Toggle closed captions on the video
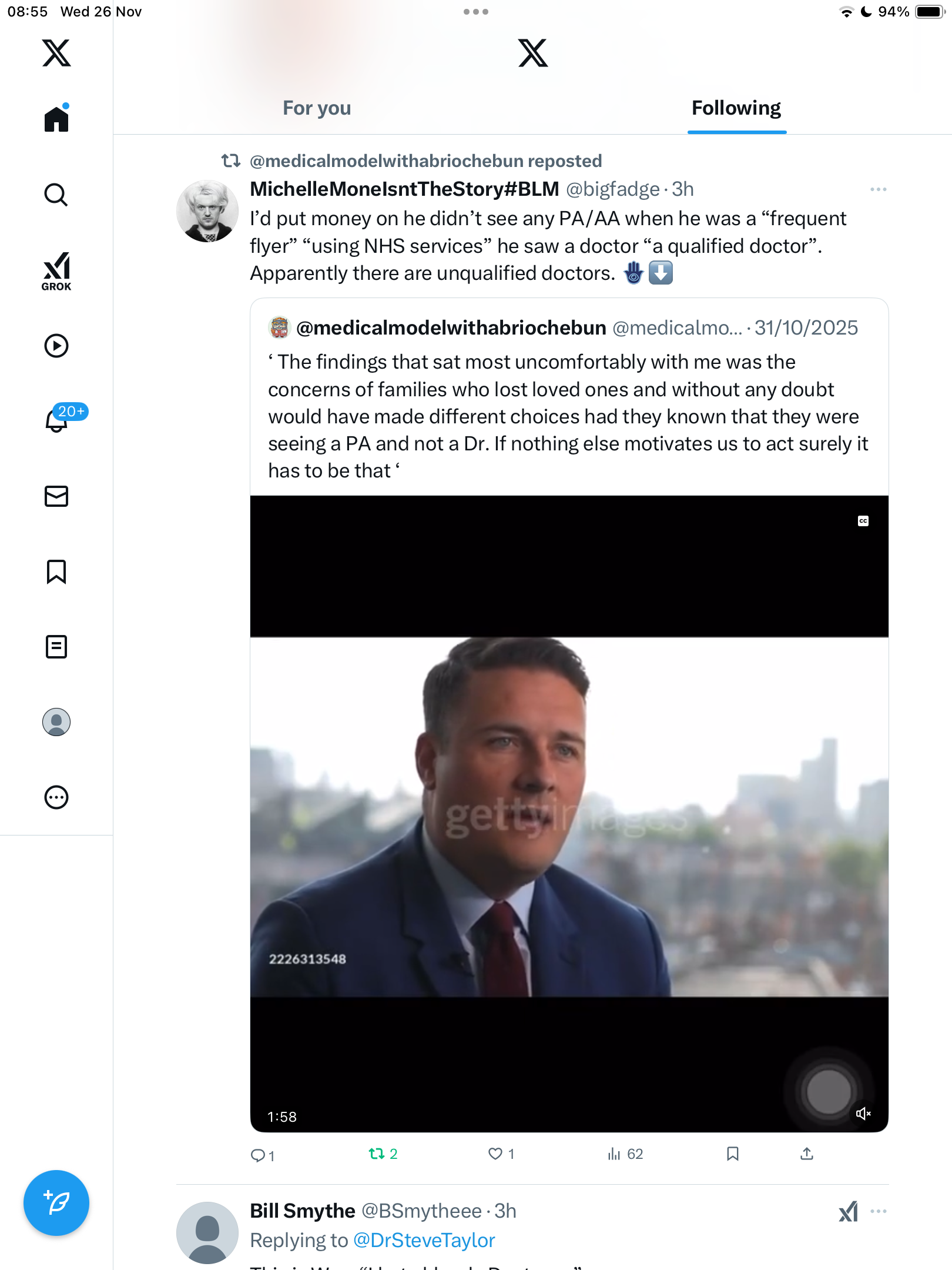952x1270 pixels. [863, 521]
